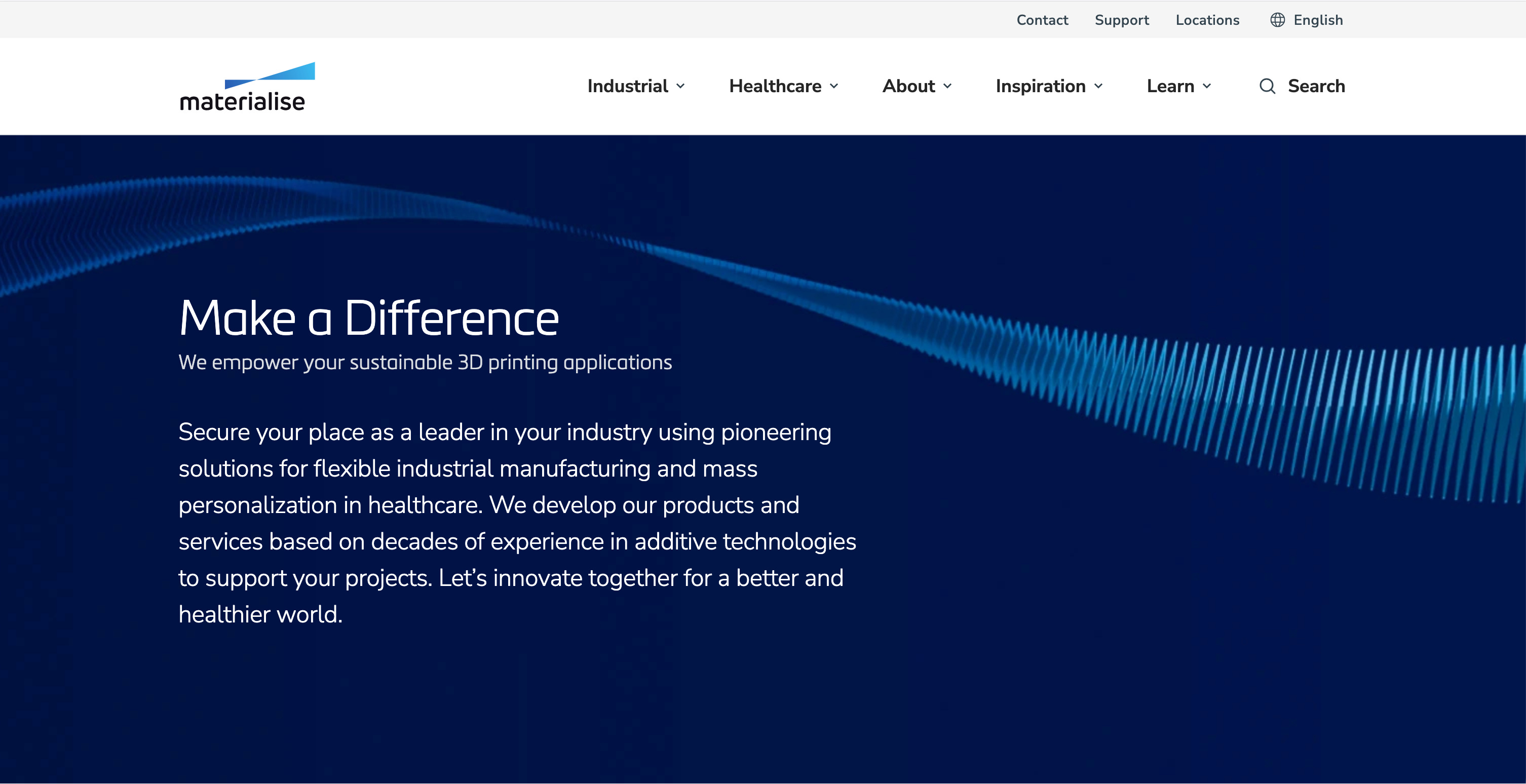This screenshot has width=1526, height=784.
Task: Open the Contact link
Action: (x=1042, y=20)
